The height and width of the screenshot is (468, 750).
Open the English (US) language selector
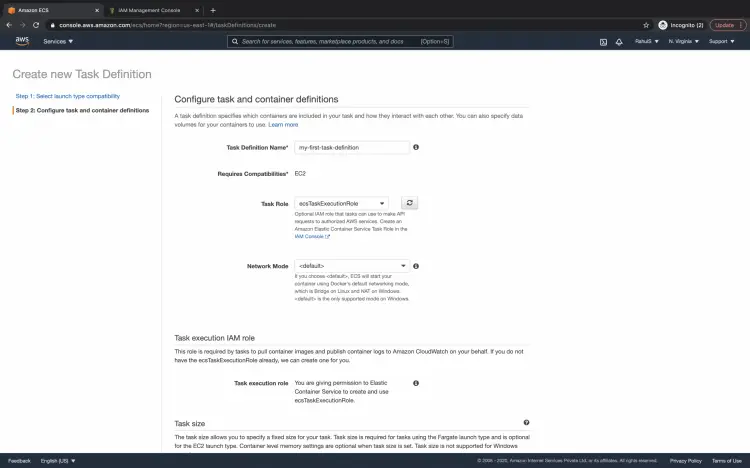[x=58, y=461]
